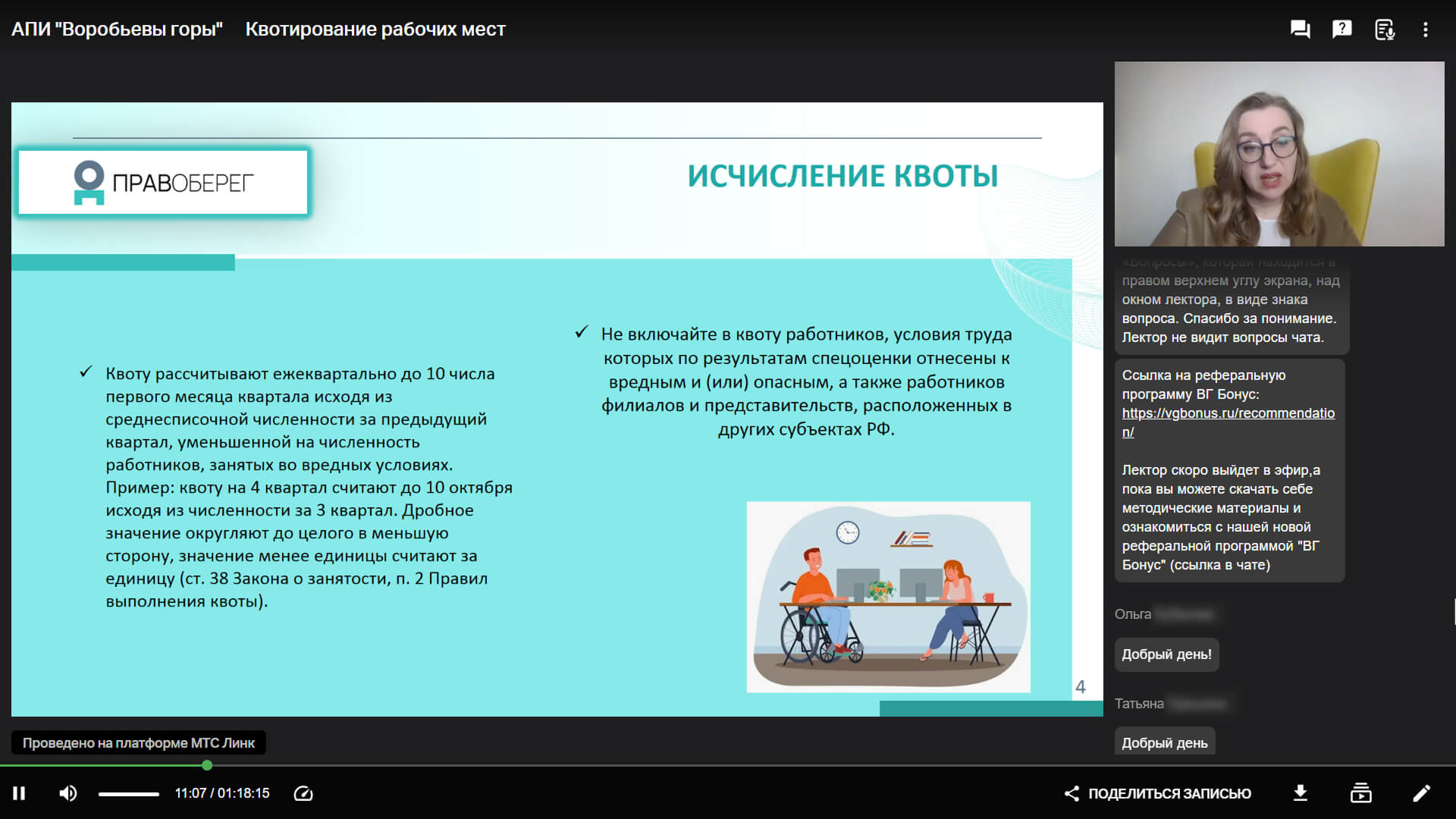Screen dimensions: 1456x819
Task: Open the transcript notes icon
Action: pyautogui.click(x=1384, y=30)
